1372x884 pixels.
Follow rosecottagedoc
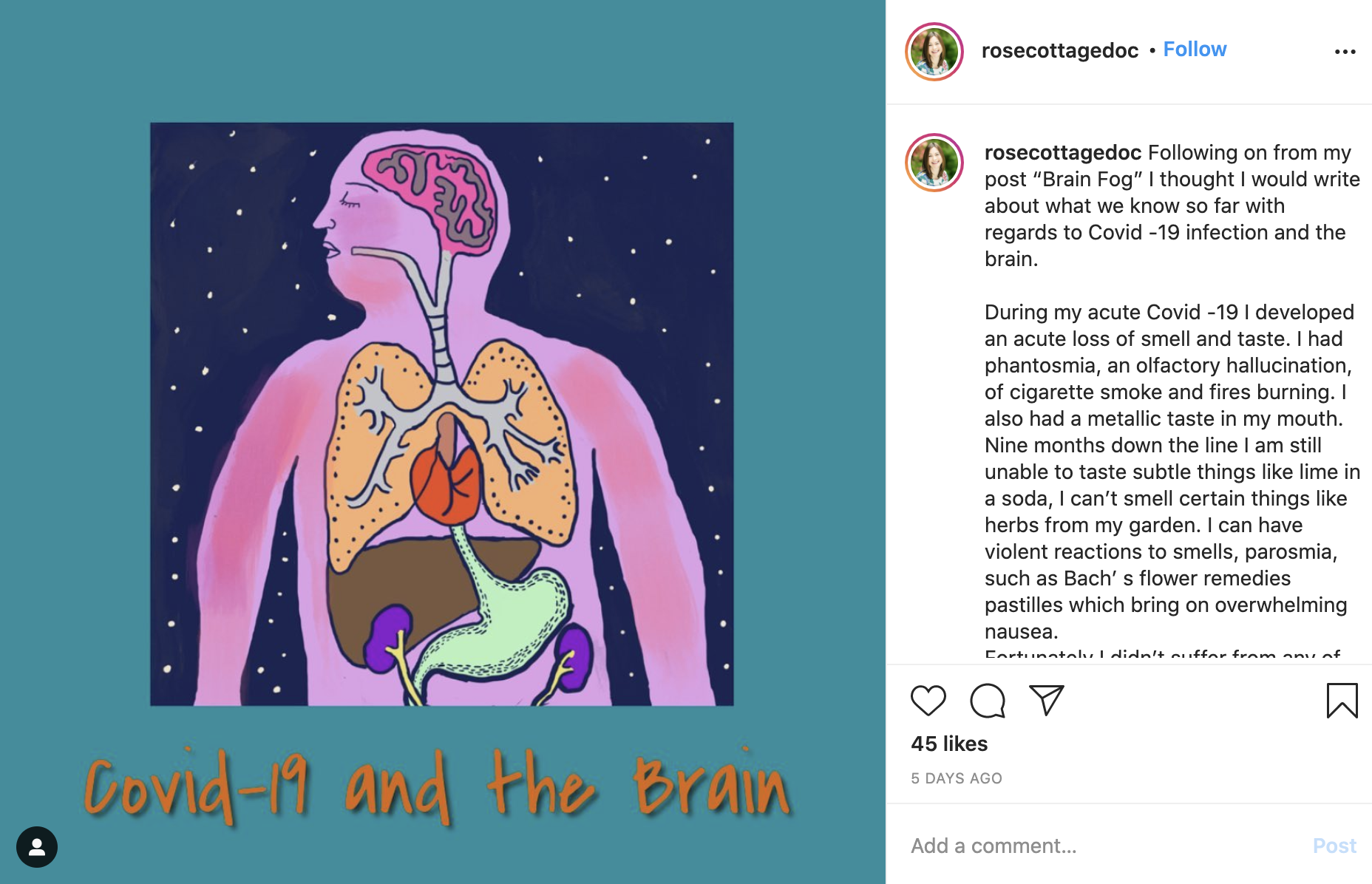[1195, 50]
